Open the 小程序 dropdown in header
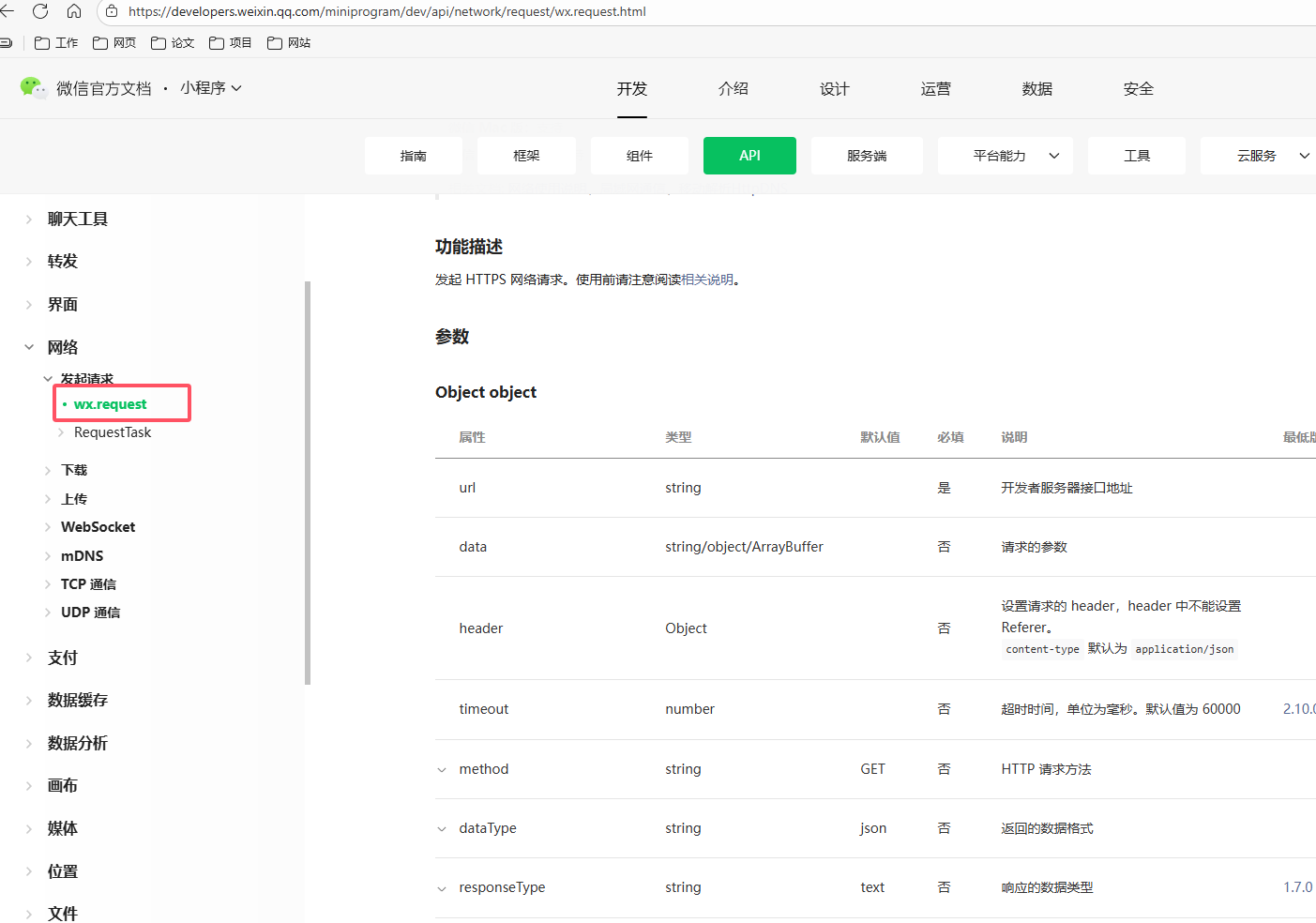This screenshot has height=923, width=1316. (x=211, y=88)
